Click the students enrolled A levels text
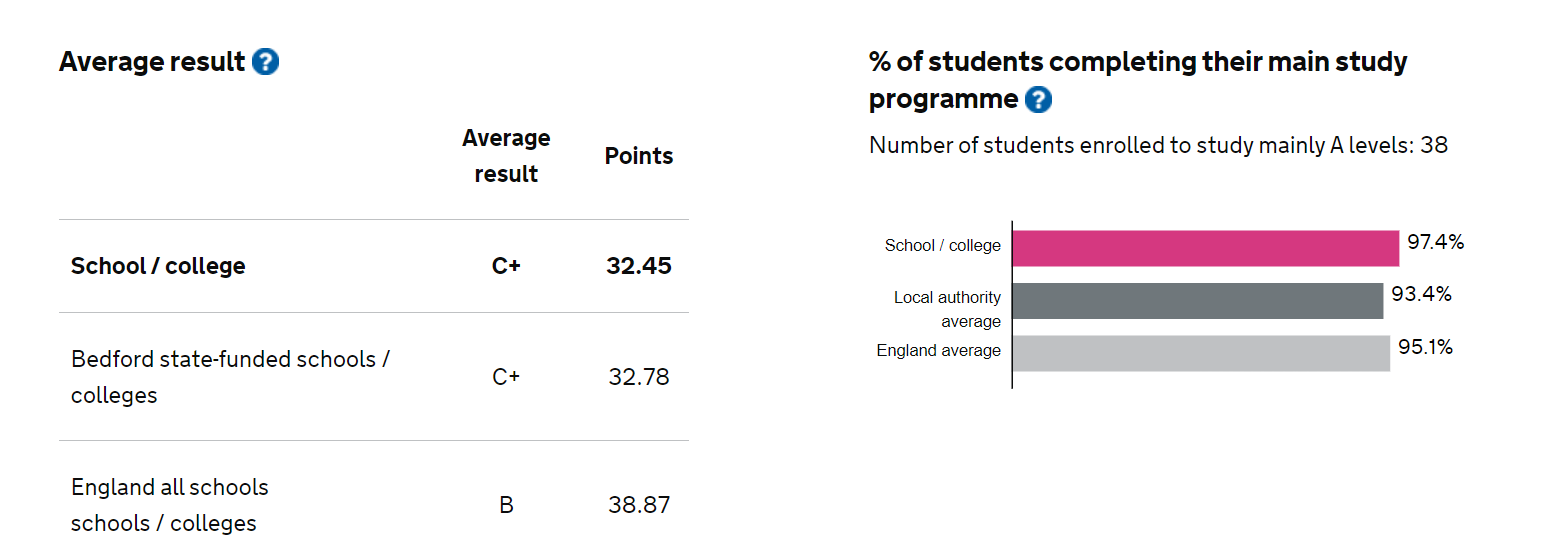Image resolution: width=1541 pixels, height=558 pixels. (1158, 145)
